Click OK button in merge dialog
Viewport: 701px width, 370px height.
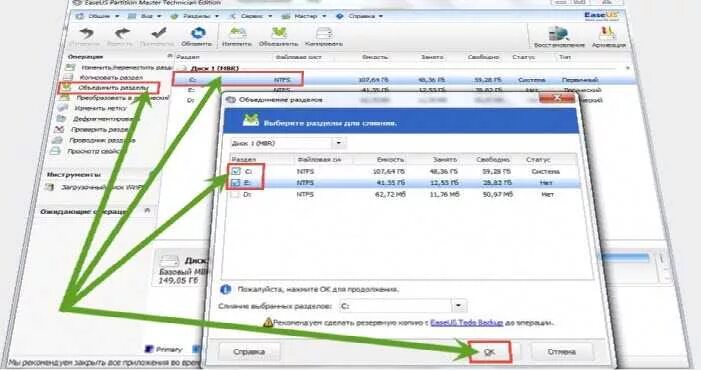490,352
